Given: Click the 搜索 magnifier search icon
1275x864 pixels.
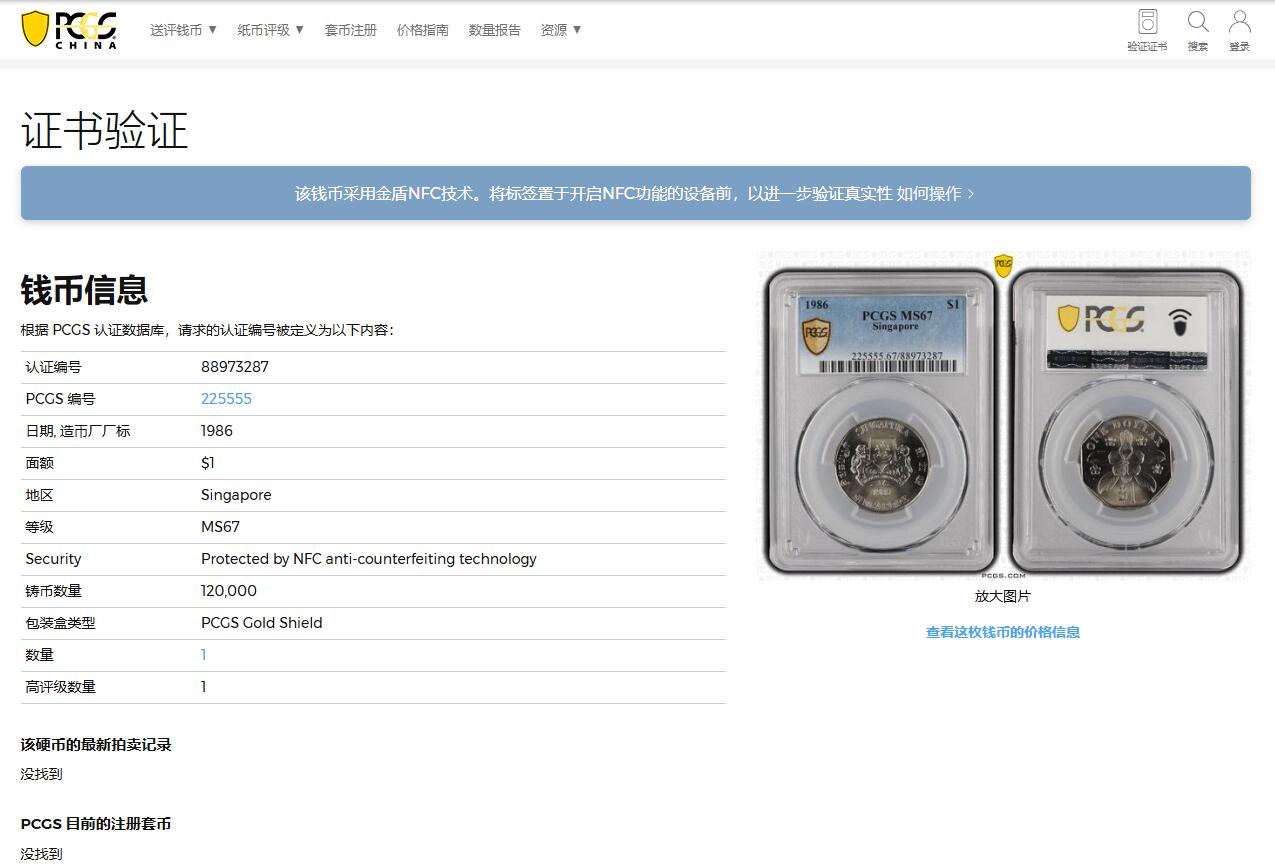Looking at the screenshot, I should (1198, 29).
